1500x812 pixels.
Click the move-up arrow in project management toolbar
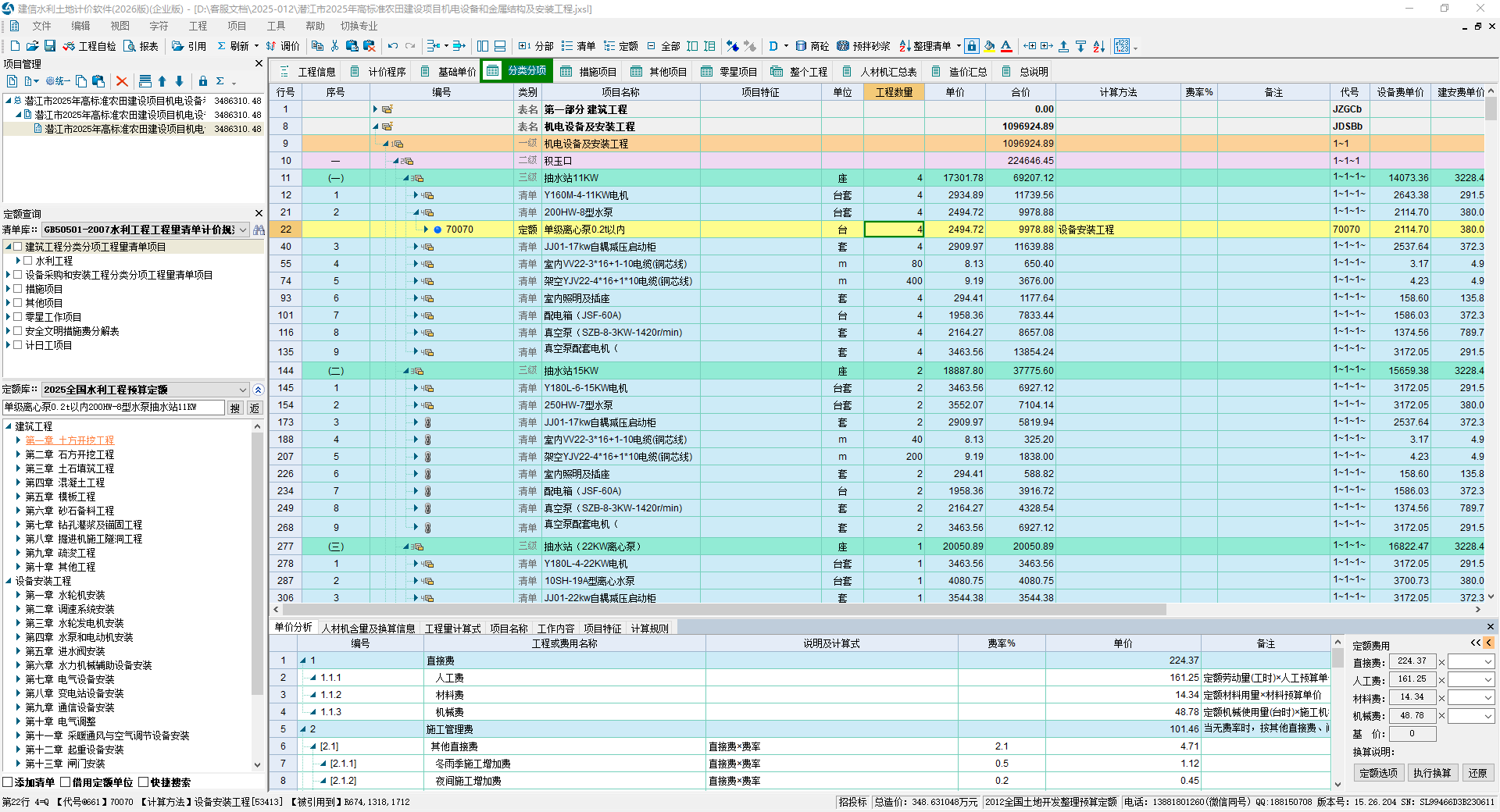tap(162, 81)
